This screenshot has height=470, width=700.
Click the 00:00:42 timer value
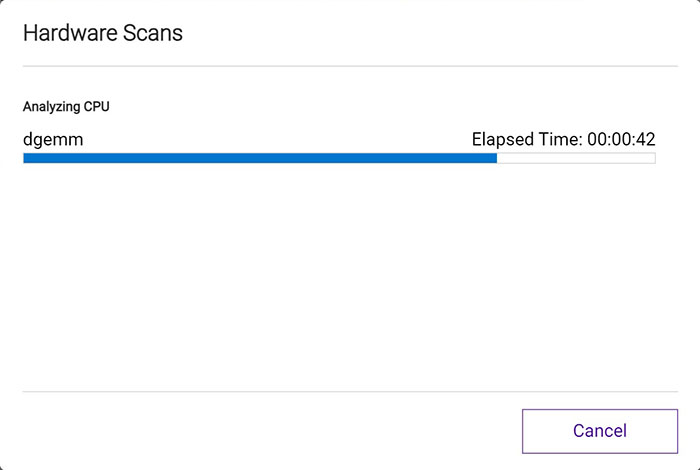tap(621, 140)
